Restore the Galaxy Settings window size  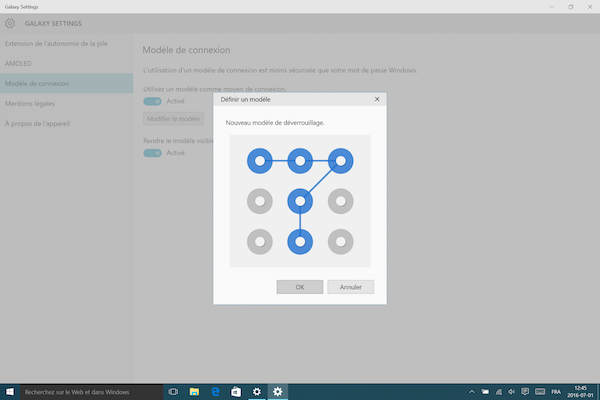click(571, 7)
